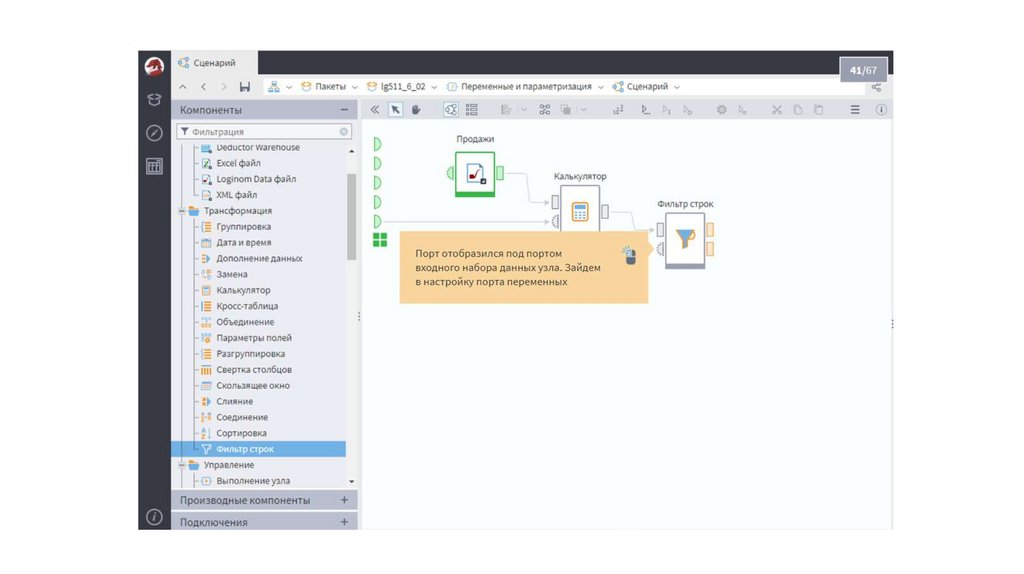This screenshot has width=1024, height=574.
Task: Click the scissors cut icon
Action: point(776,110)
